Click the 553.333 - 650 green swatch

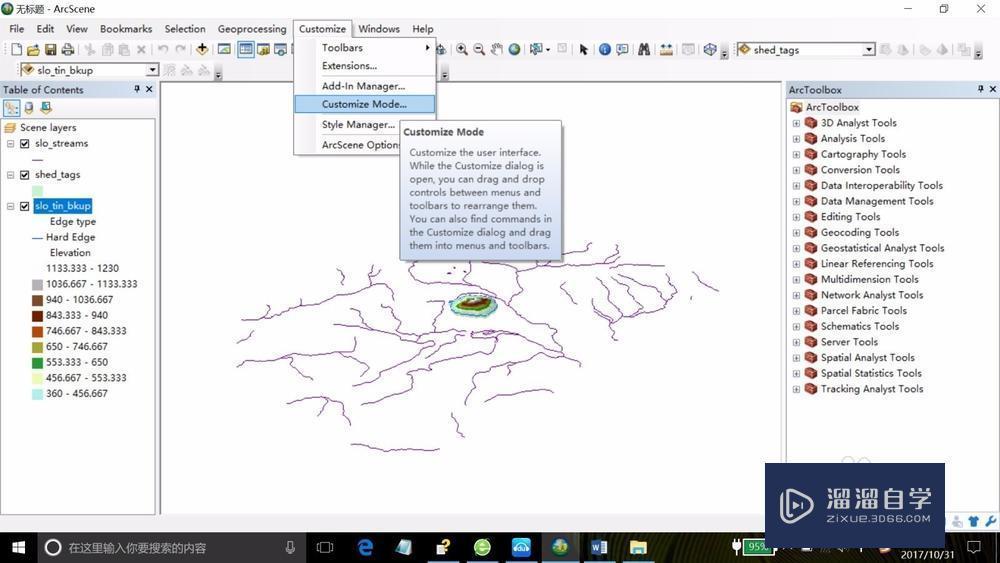(38, 362)
